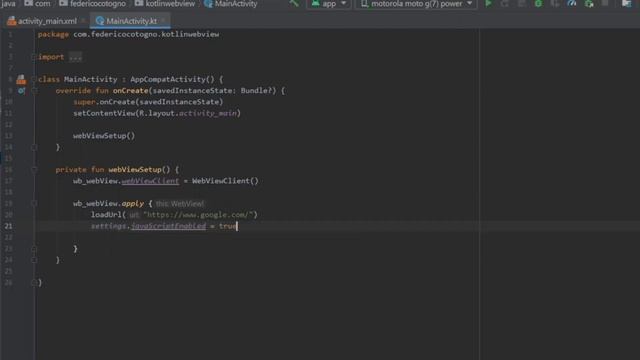This screenshot has width=640, height=360.
Task: Run the app with the green play icon
Action: click(x=488, y=4)
